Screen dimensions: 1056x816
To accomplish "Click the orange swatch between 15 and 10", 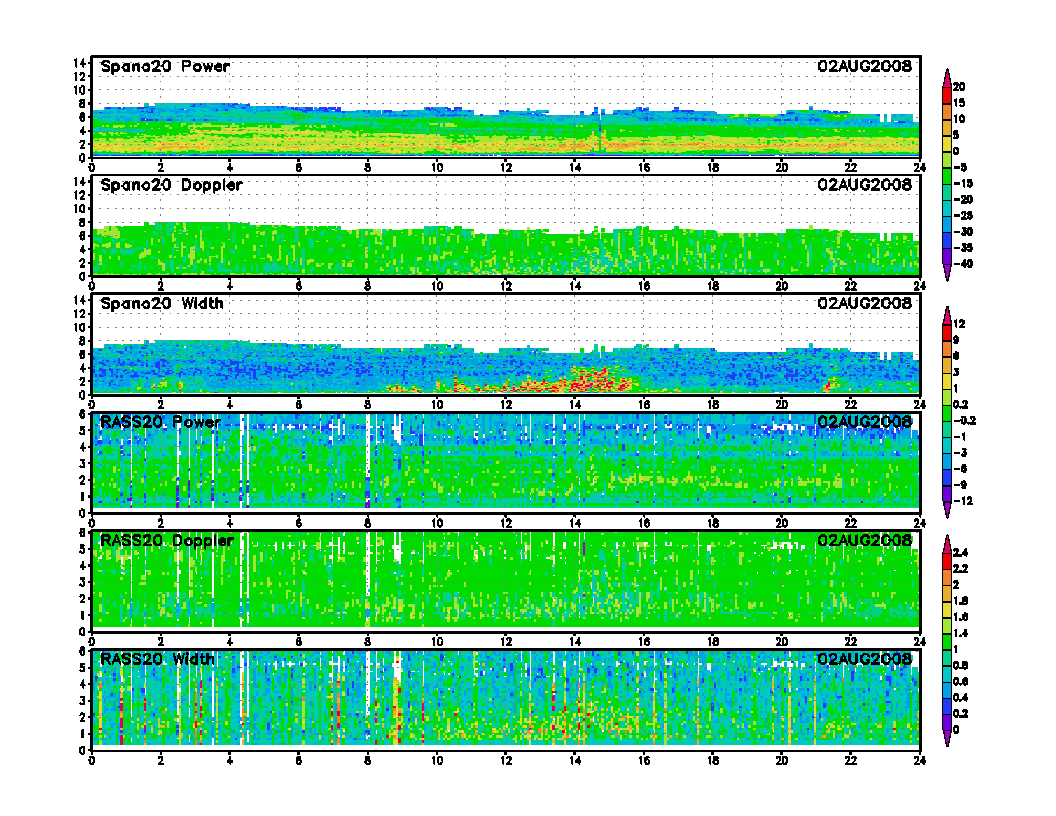I will [947, 111].
